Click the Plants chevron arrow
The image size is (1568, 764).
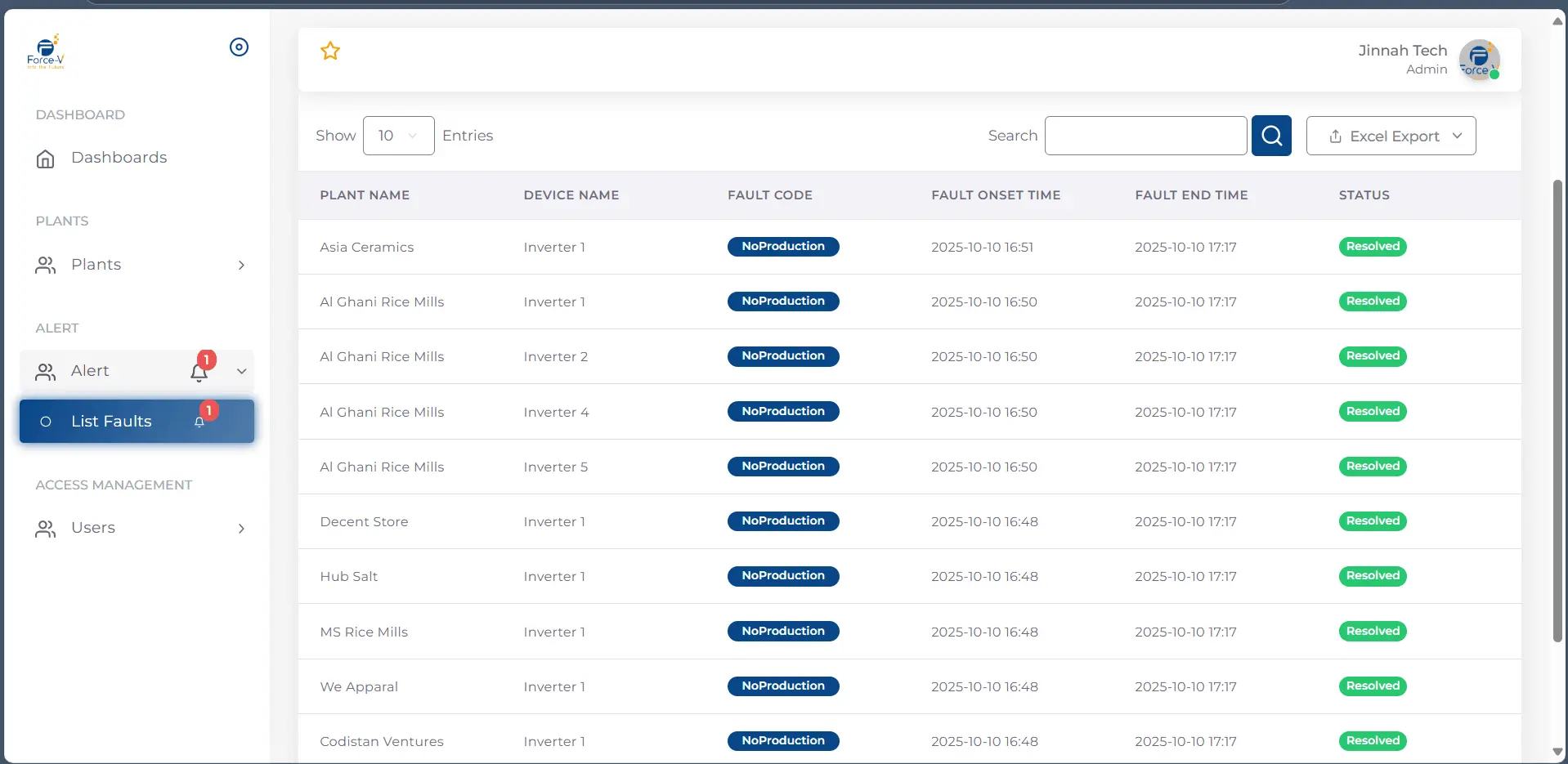[241, 265]
